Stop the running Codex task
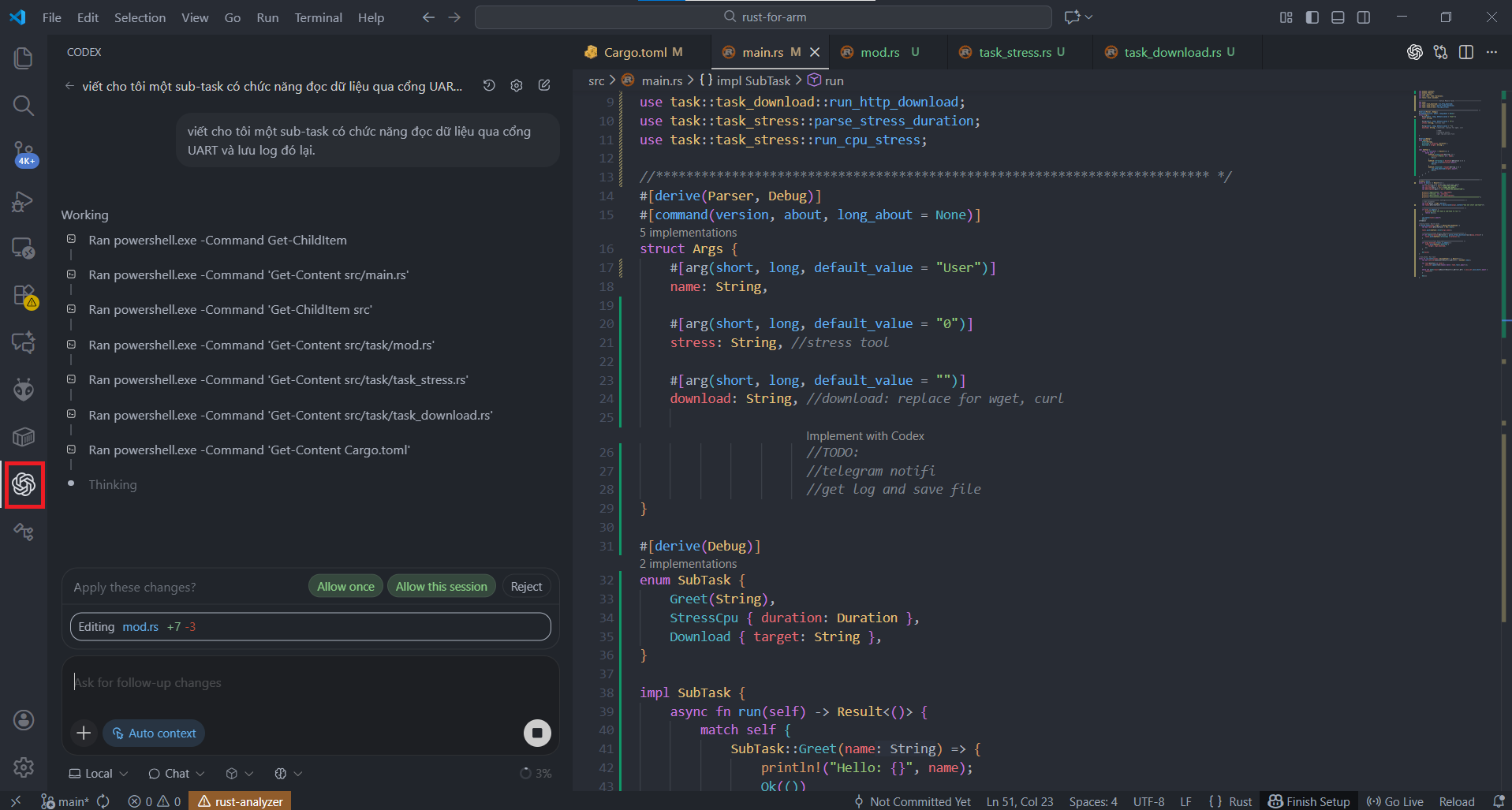Image resolution: width=1512 pixels, height=810 pixels. [537, 733]
